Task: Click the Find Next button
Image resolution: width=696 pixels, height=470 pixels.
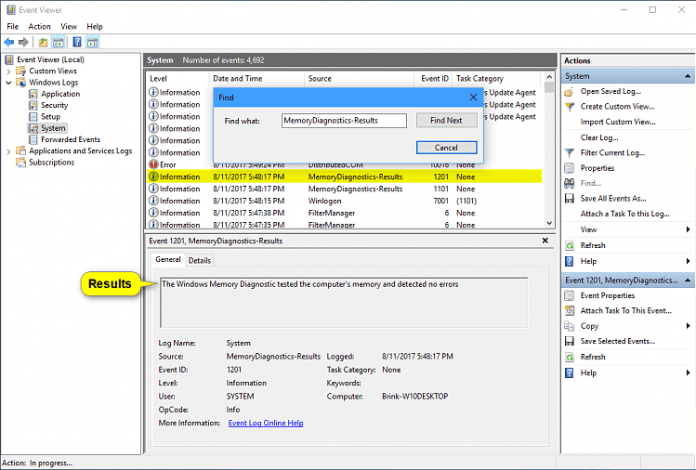Action: pos(446,120)
